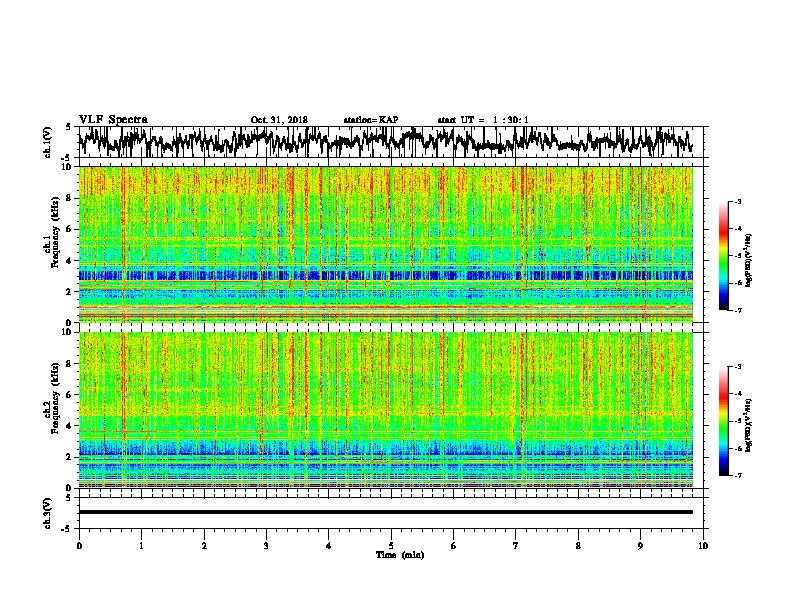Click the "Time (min)" x-axis label
Screen dimensions: 792x612
pyautogui.click(x=400, y=555)
